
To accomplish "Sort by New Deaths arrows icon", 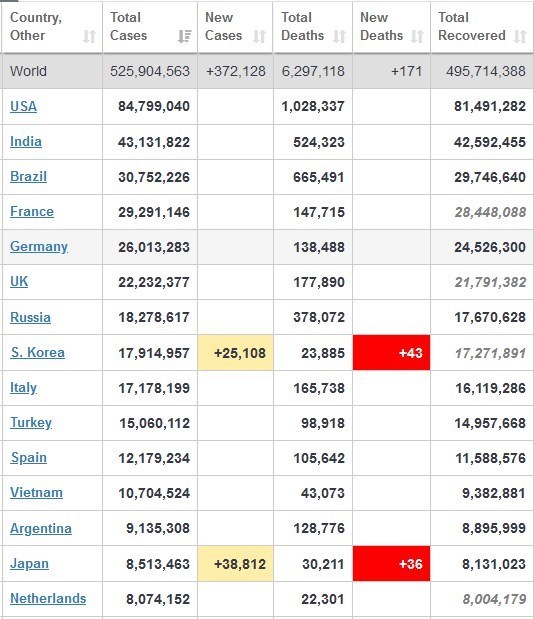I will coord(417,36).
